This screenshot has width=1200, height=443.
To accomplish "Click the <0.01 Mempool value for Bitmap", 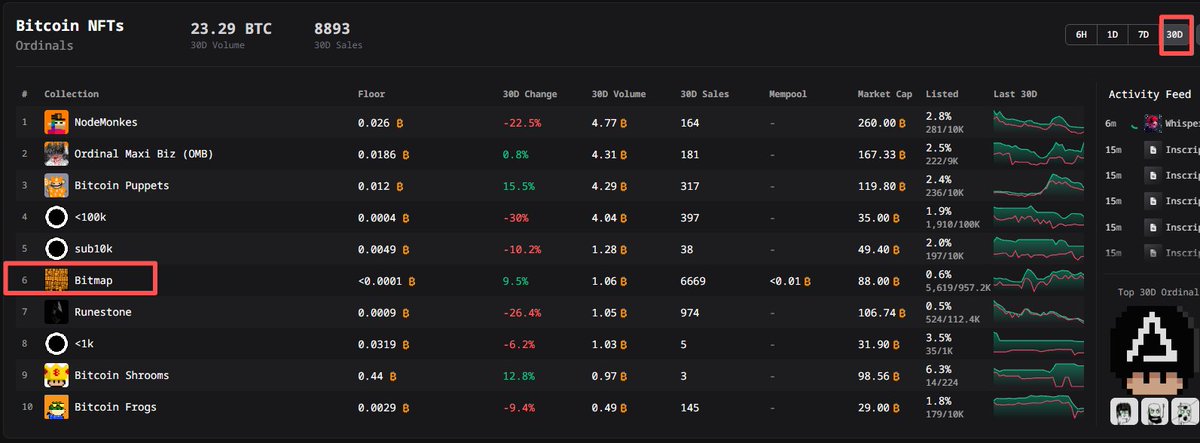I will 792,281.
